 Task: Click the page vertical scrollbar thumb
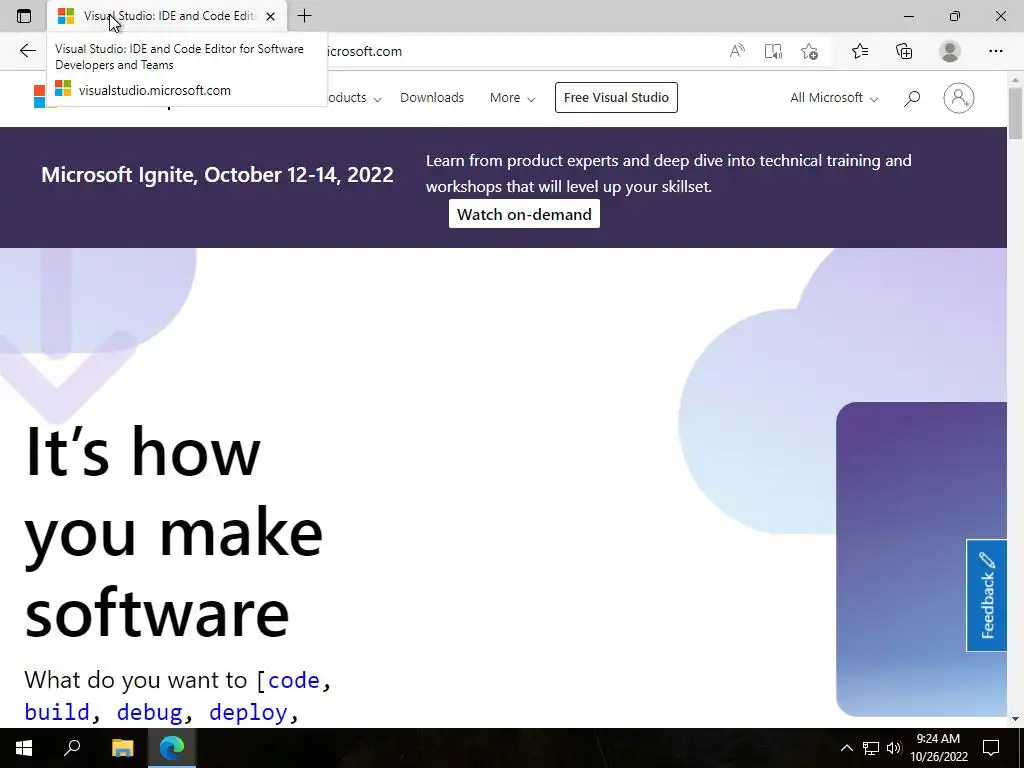pyautogui.click(x=1016, y=112)
